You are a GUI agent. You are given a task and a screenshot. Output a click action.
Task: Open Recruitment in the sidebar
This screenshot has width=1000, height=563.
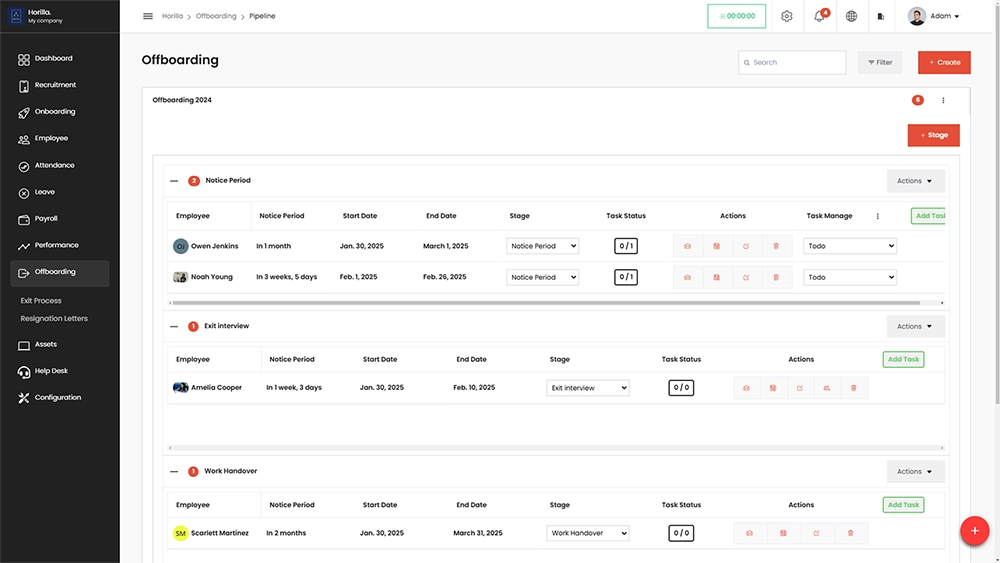pos(55,85)
